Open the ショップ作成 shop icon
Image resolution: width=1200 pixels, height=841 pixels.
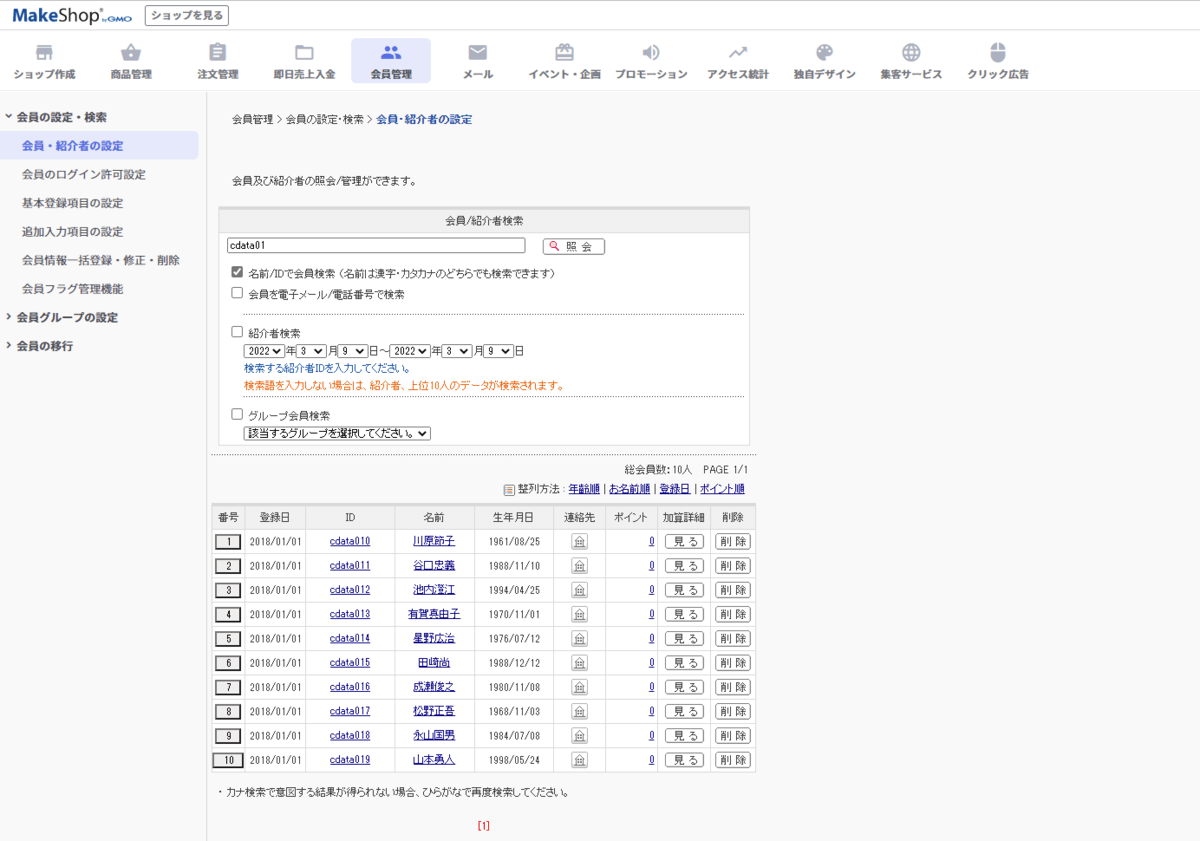[x=44, y=53]
